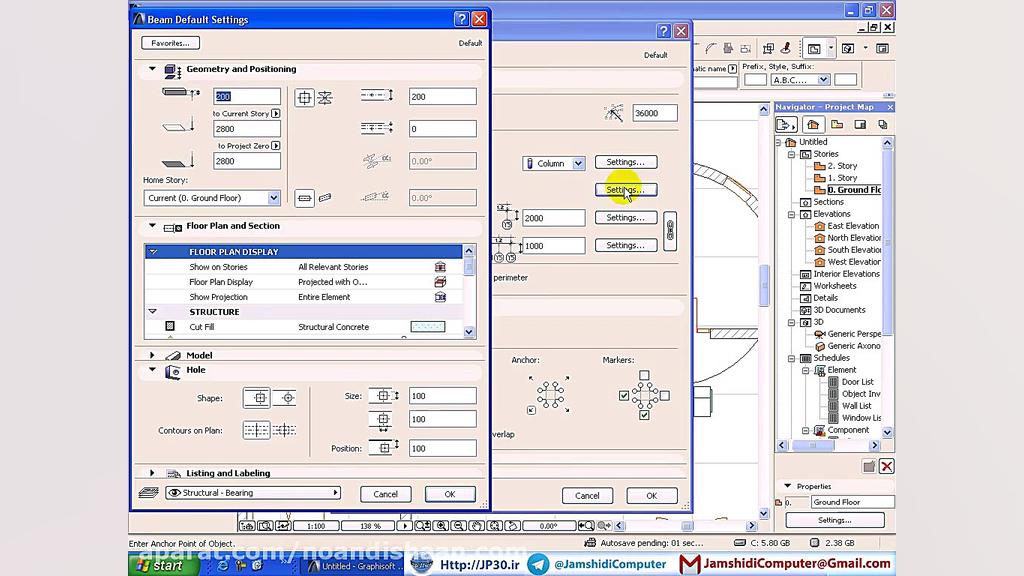Toggle top marker checkbox in rear dialog
The image size is (1024, 576).
(644, 376)
